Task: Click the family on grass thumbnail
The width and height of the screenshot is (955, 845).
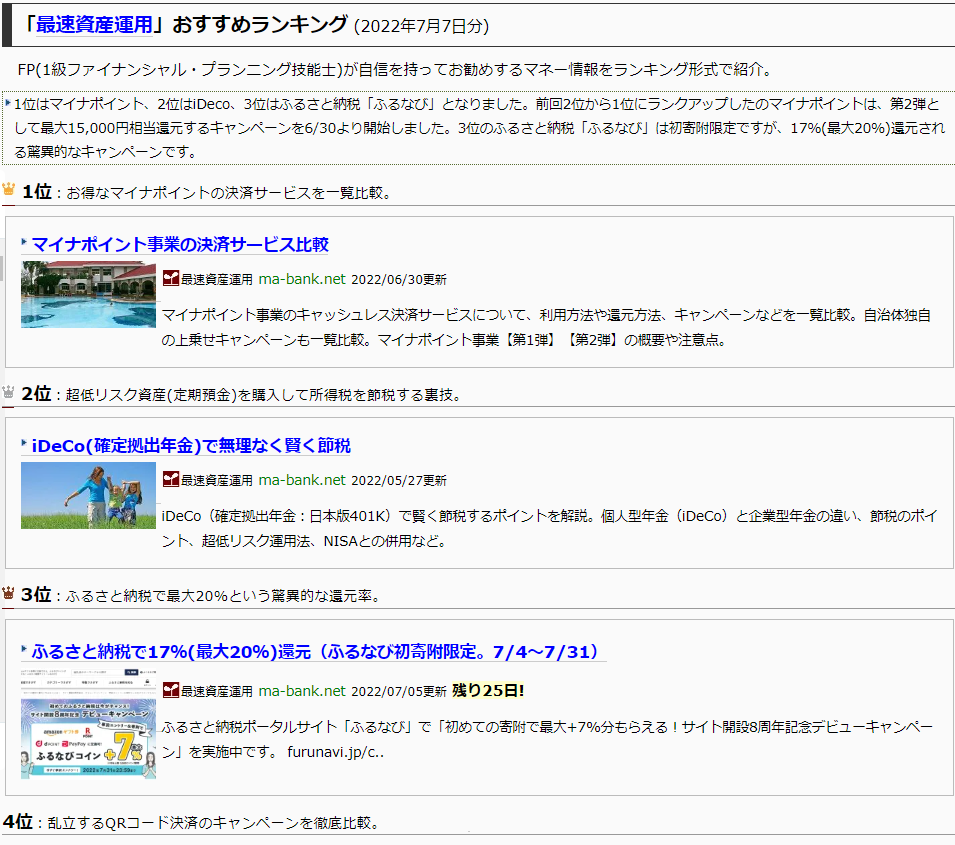Action: [88, 495]
